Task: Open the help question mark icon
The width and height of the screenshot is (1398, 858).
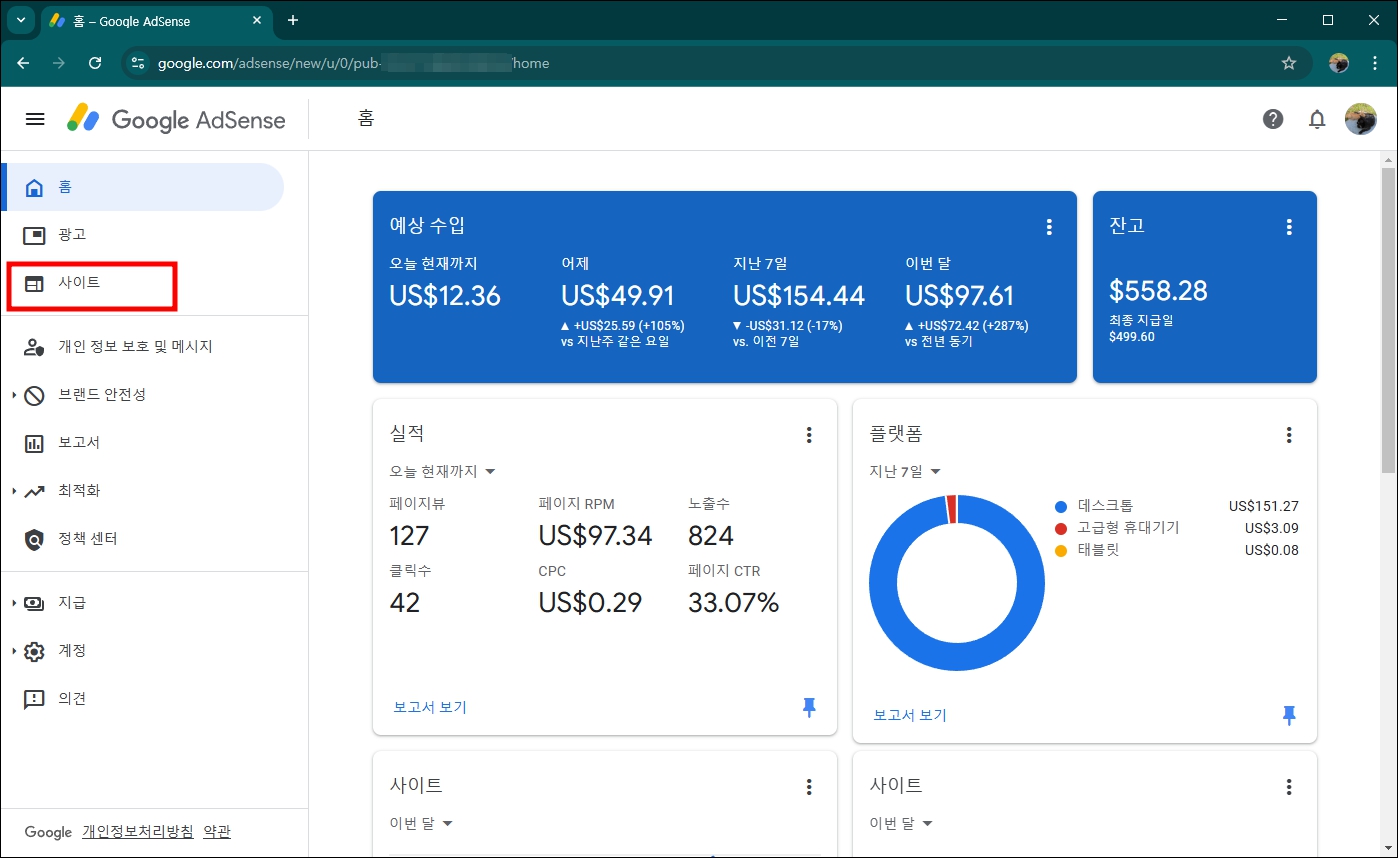Action: pos(1273,120)
